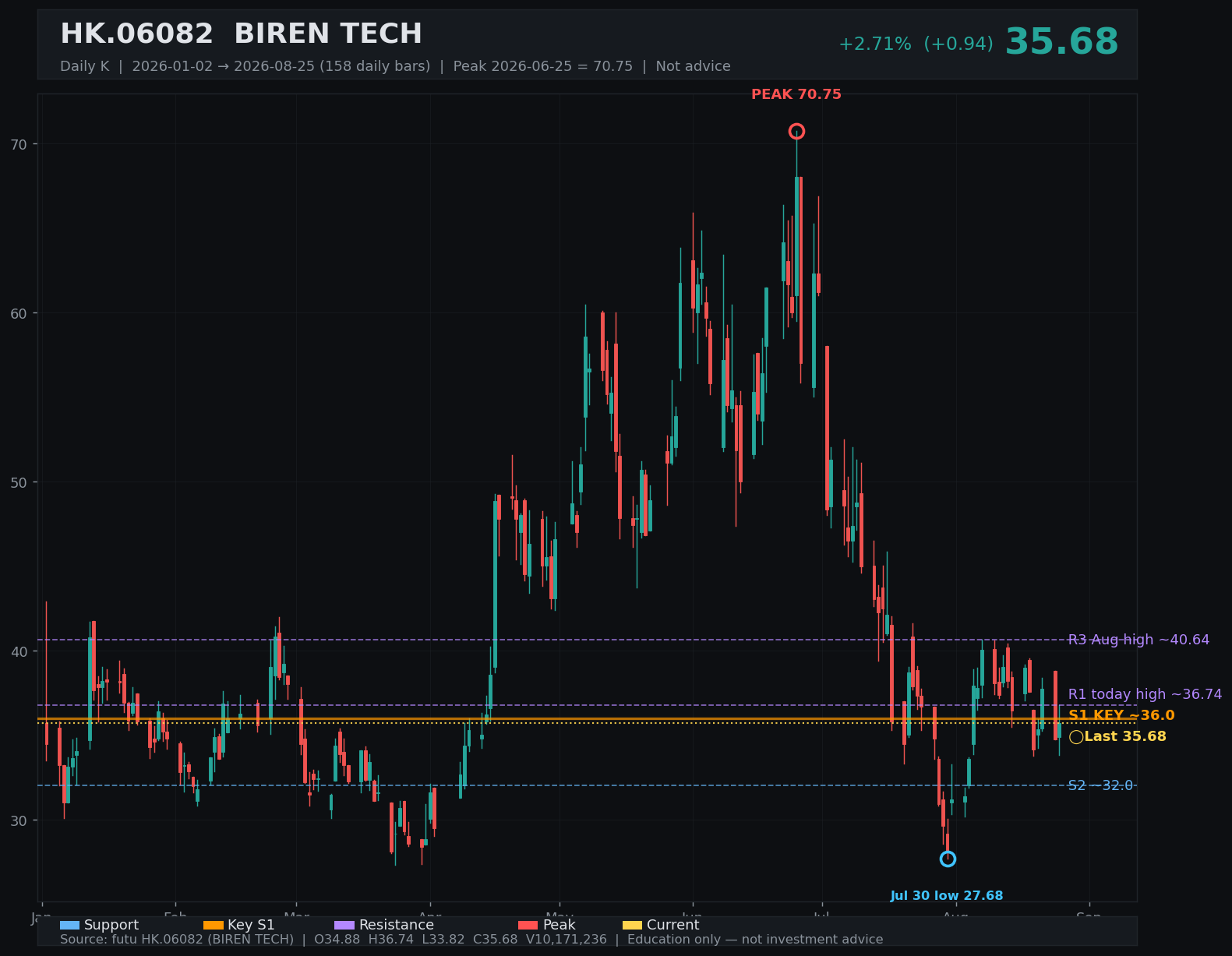Click the 'C35.68' close value in footer
Screen dimensions: 1232x956
tap(496, 940)
